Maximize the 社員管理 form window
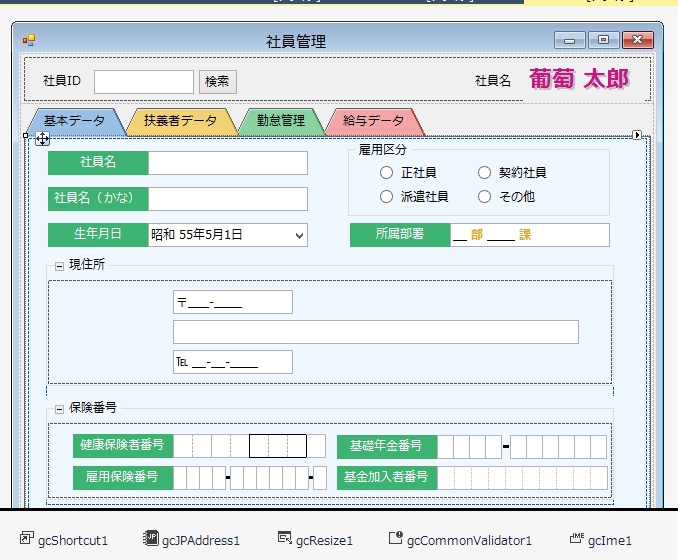678x560 pixels. (604, 40)
